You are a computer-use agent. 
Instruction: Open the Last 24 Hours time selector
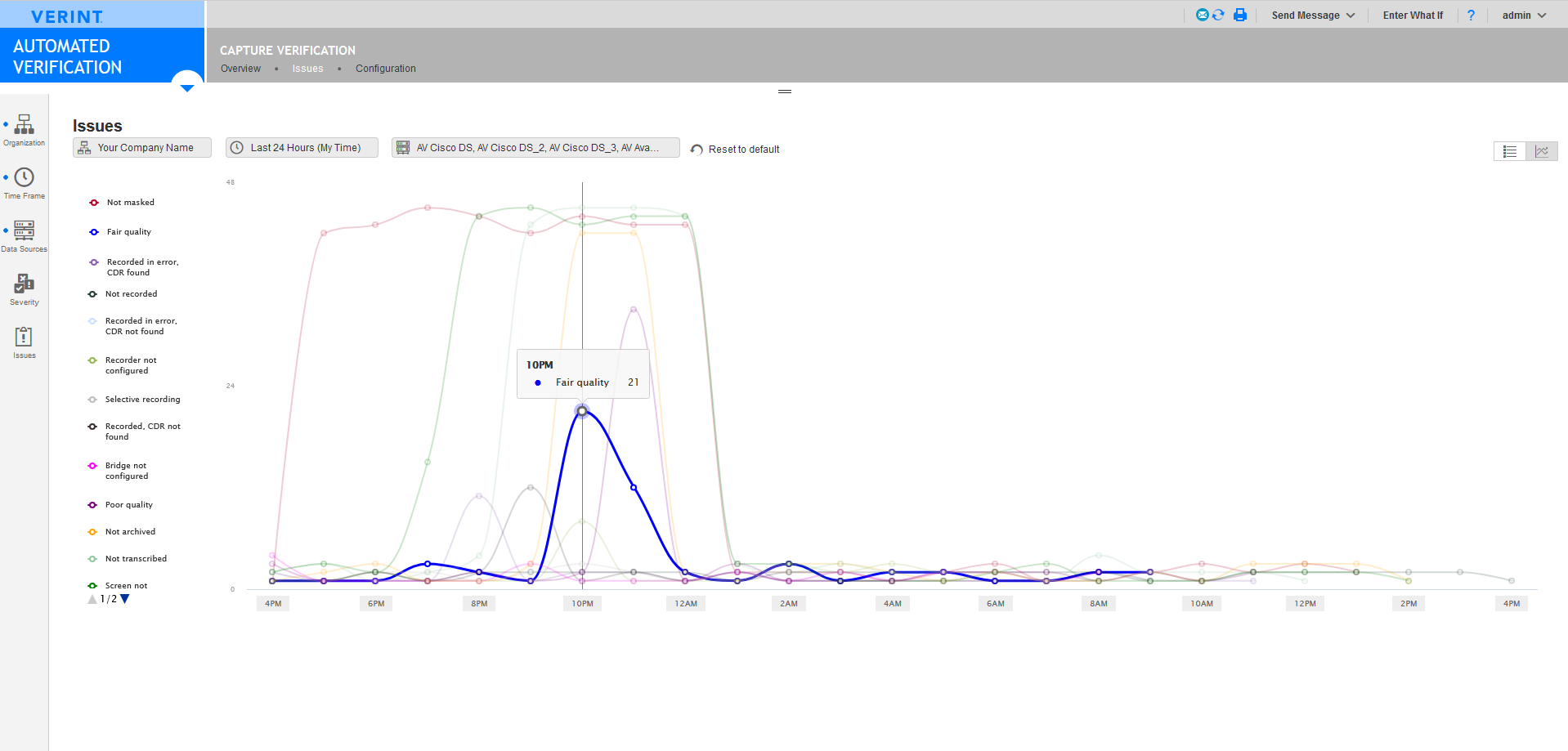click(x=302, y=148)
